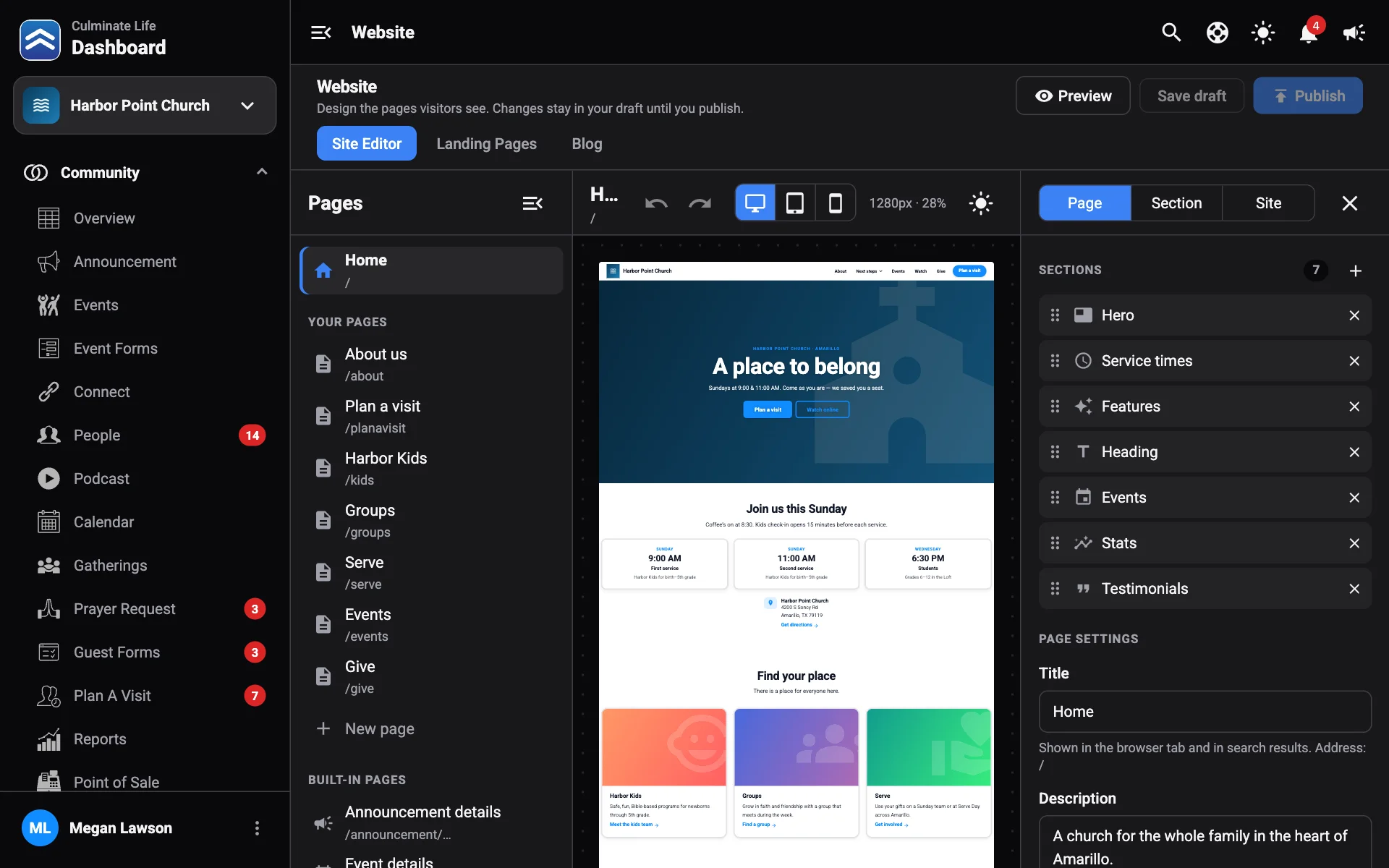The width and height of the screenshot is (1389, 868).
Task: Select the Home page in Pages list
Action: (x=431, y=271)
